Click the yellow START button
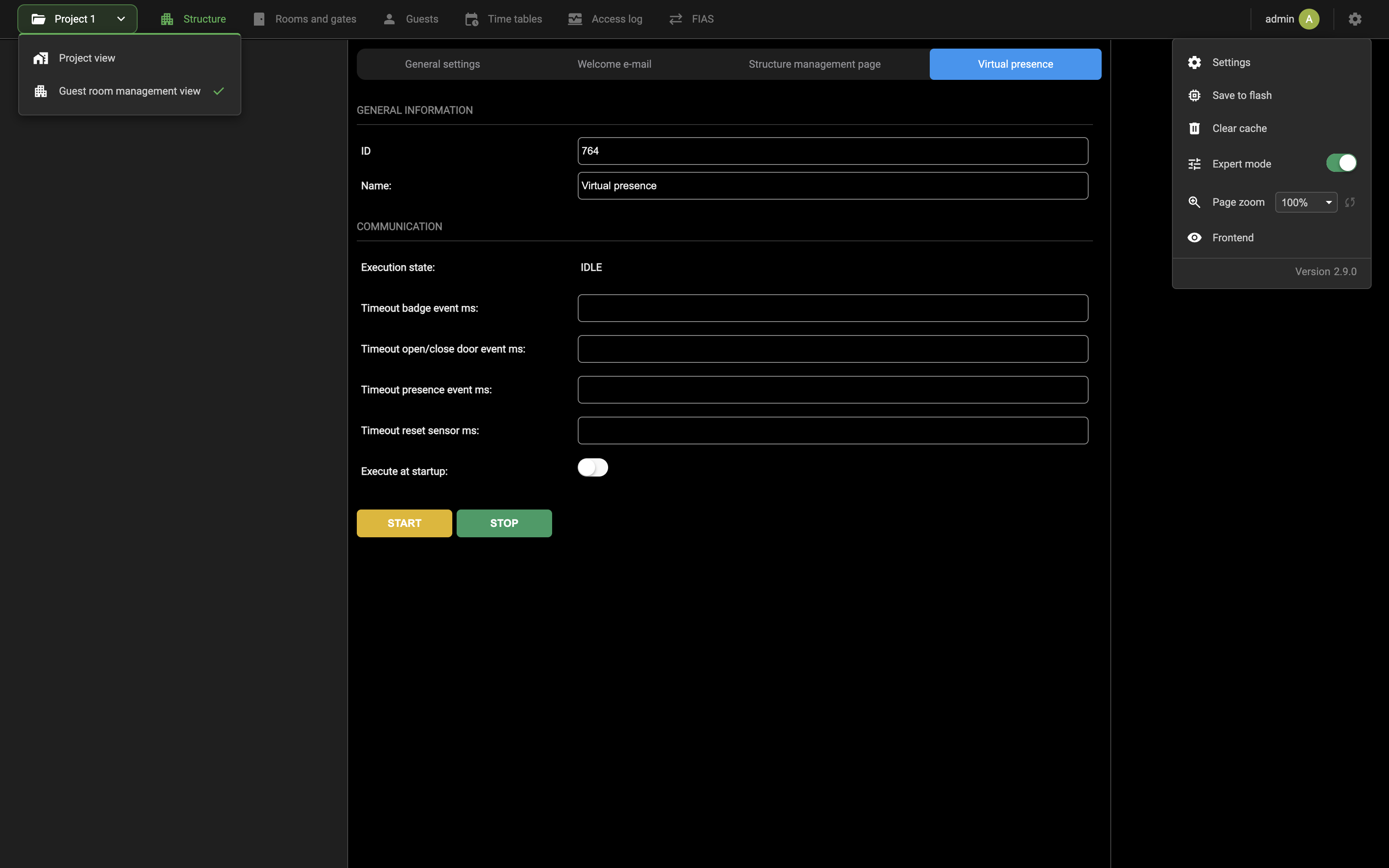 pos(404,523)
